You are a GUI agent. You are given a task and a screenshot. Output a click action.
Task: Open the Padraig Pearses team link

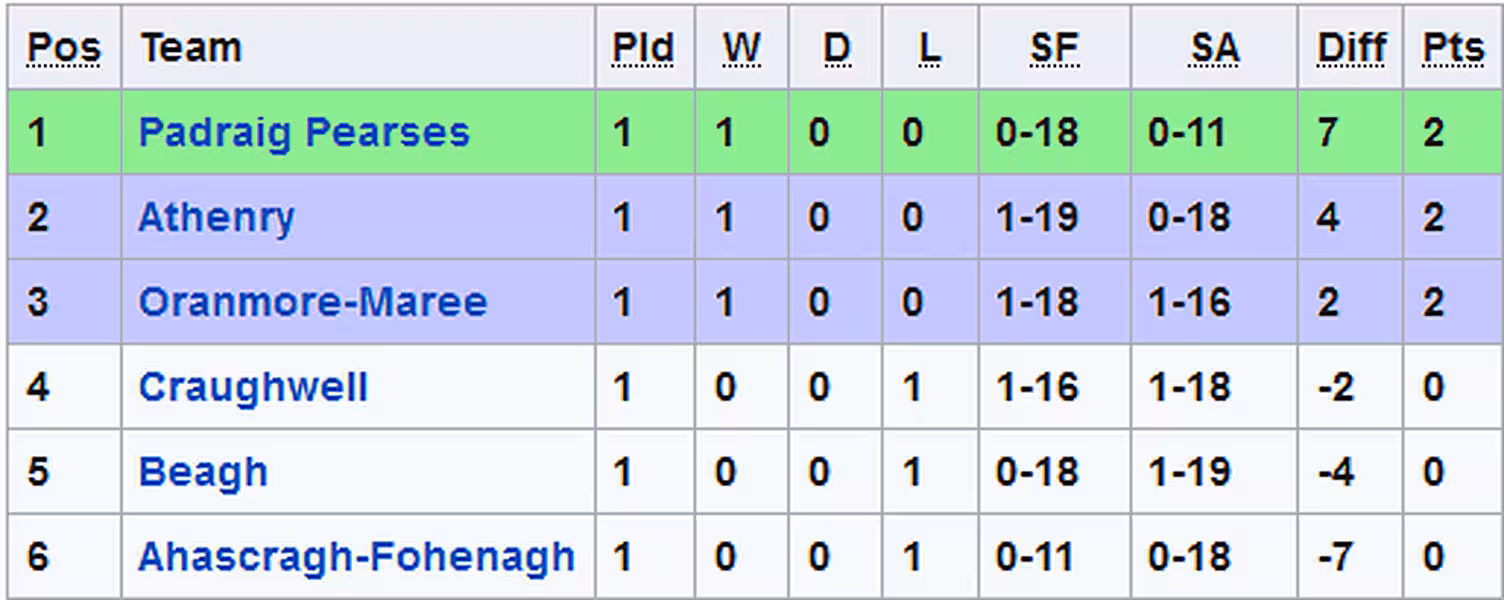pos(304,133)
